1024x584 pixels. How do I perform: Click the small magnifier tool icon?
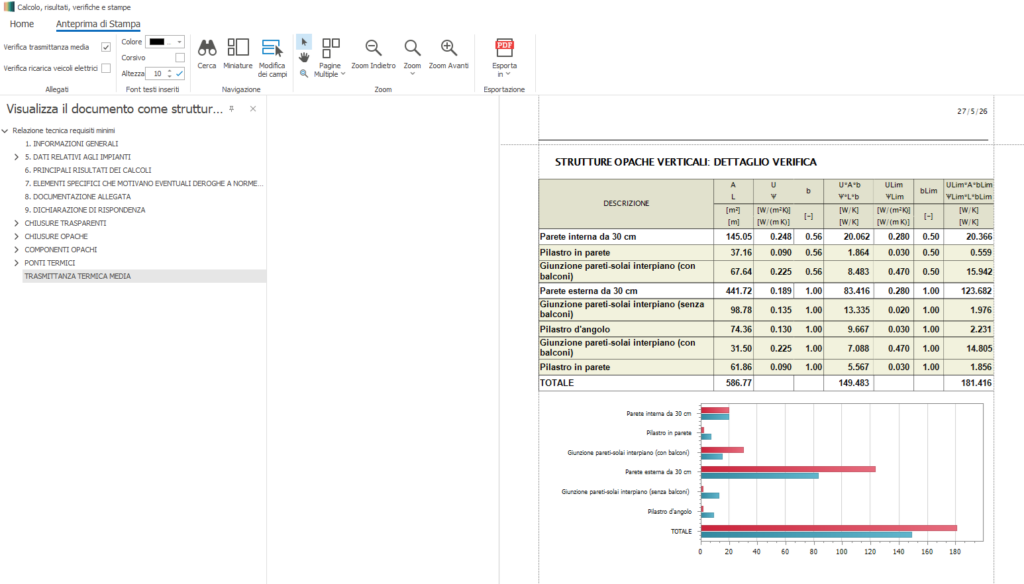[304, 74]
